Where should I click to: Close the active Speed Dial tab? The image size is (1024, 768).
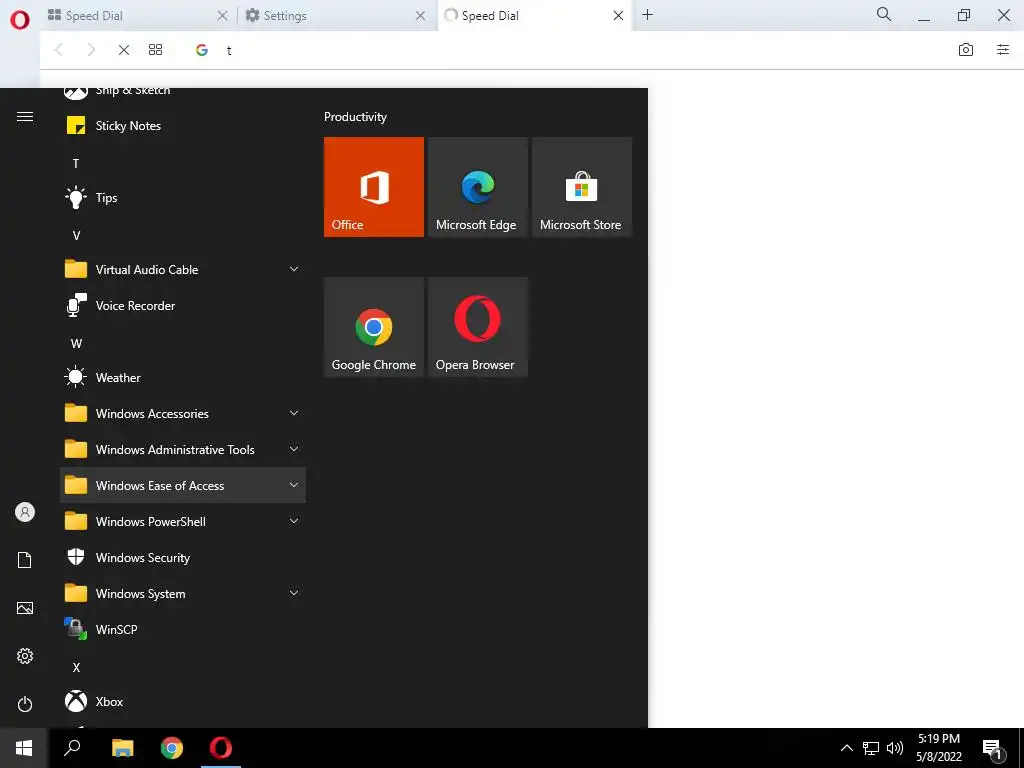point(618,16)
